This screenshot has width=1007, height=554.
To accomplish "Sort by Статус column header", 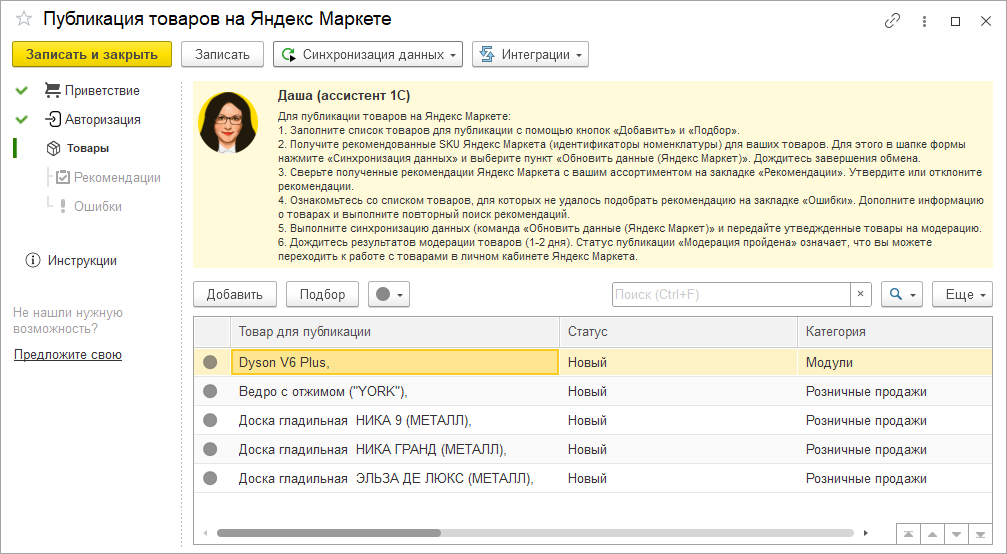I will [x=678, y=332].
